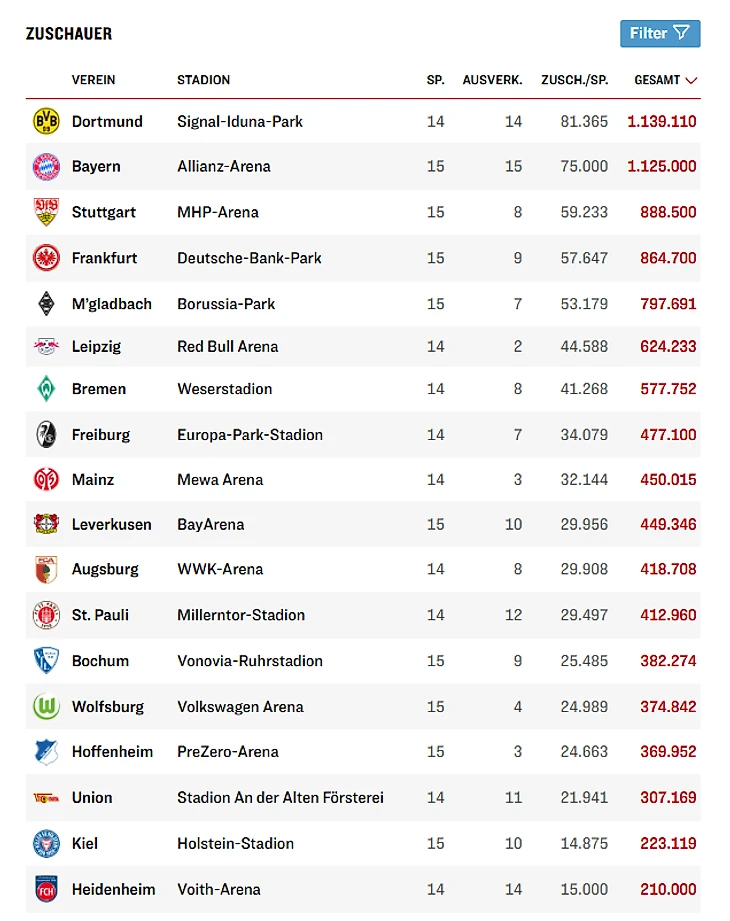Screen dimensions: 730x921
Task: Open the St. Pauli team link
Action: tap(100, 615)
